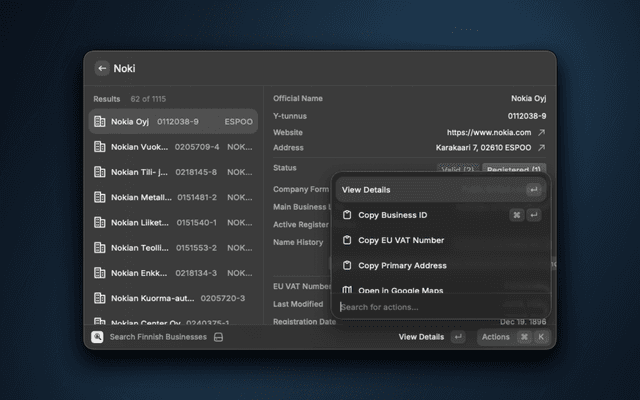Click Official Name value Nokia Oyj
This screenshot has height=400, width=640.
[x=528, y=98]
